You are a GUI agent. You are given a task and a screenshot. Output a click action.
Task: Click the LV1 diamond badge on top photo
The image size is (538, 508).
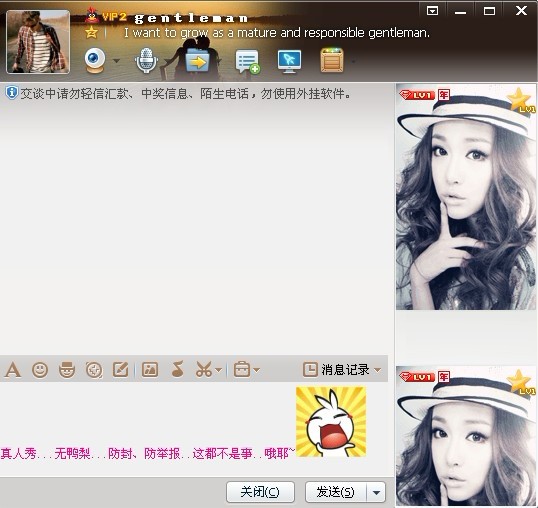pyautogui.click(x=417, y=95)
